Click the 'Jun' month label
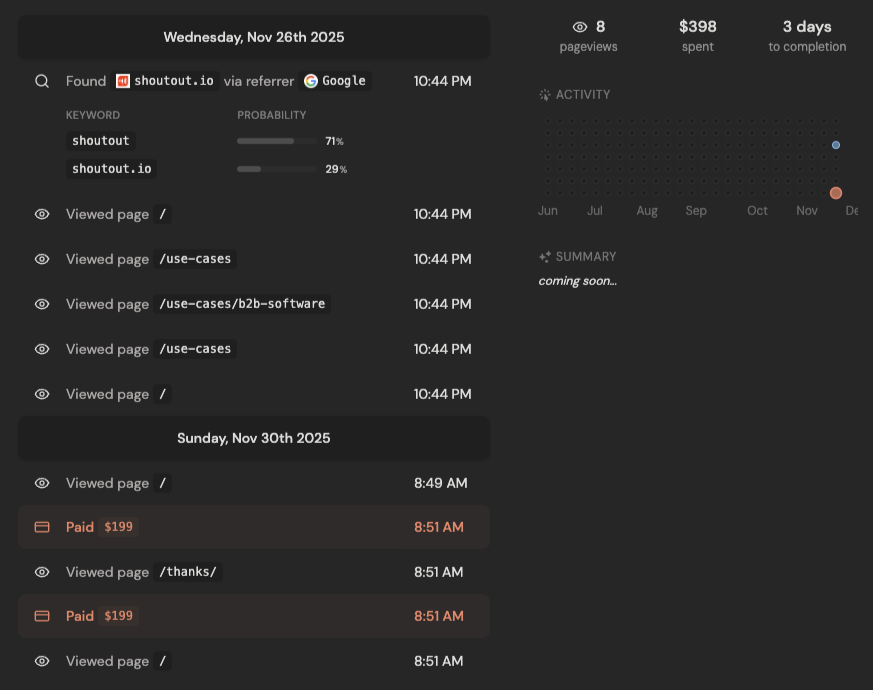The height and width of the screenshot is (690, 873). point(548,211)
